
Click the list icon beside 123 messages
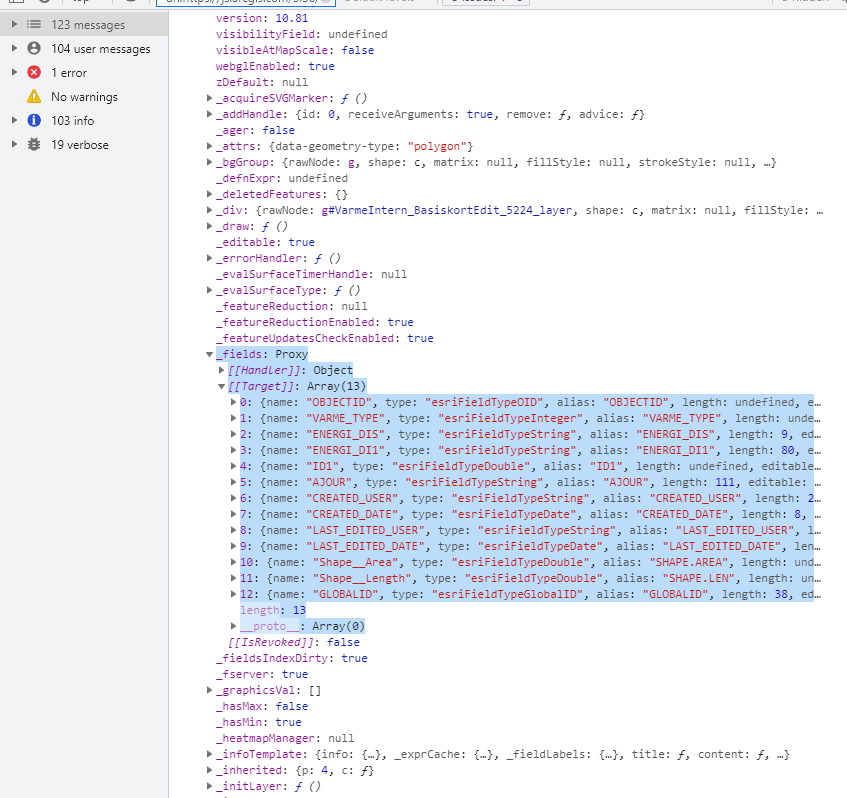click(33, 24)
